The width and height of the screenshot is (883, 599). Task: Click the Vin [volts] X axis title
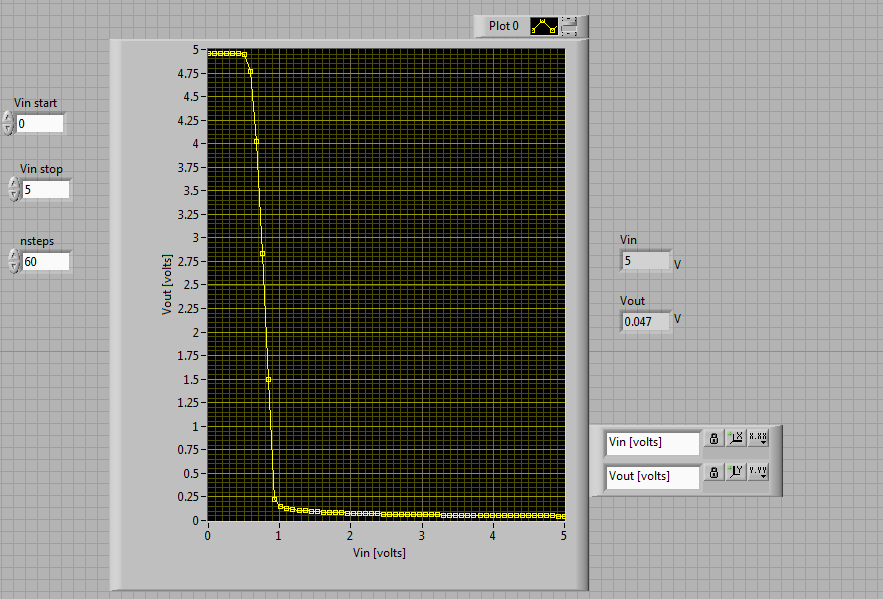point(379,553)
